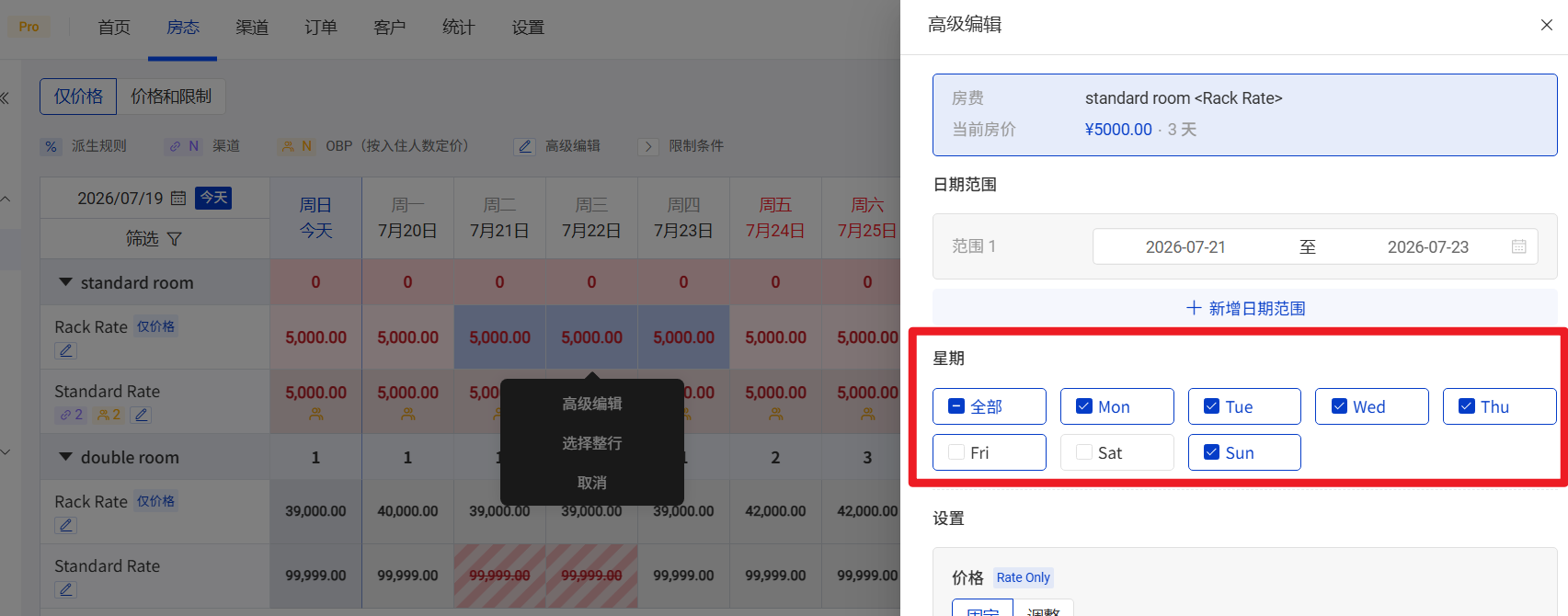
Task: Click OBP person icon under 7月20日 Standard Rate
Action: (x=407, y=415)
